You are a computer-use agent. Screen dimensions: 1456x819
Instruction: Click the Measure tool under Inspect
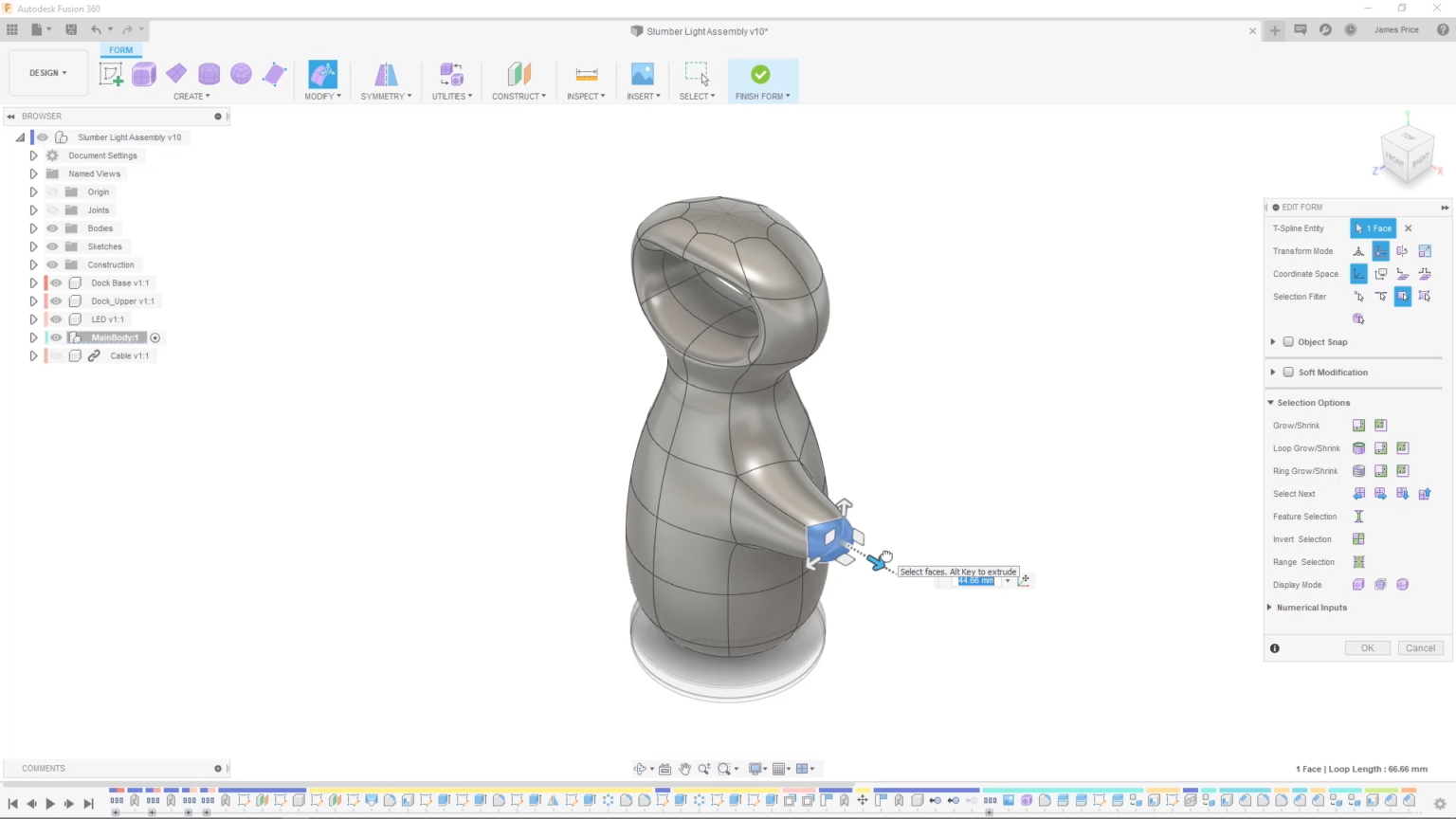point(586,74)
